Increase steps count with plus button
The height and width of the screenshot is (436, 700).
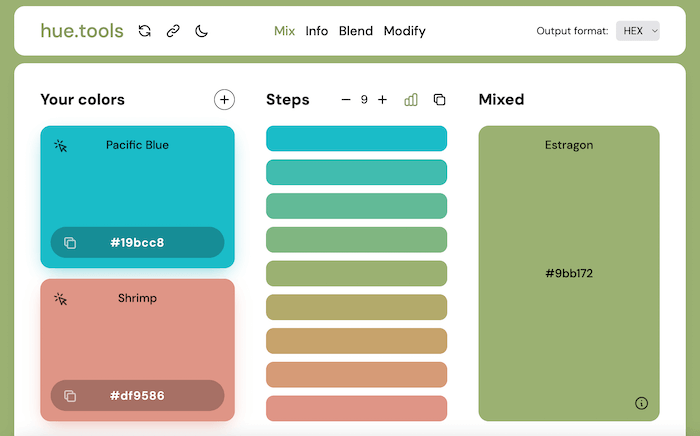[382, 99]
